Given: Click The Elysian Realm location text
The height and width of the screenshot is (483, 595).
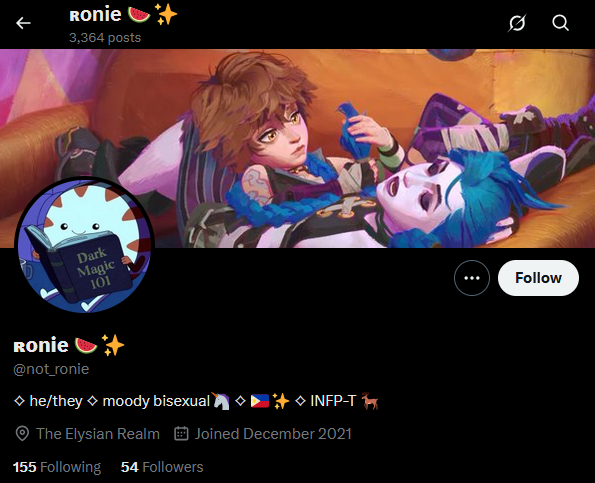Looking at the screenshot, I should coord(98,434).
